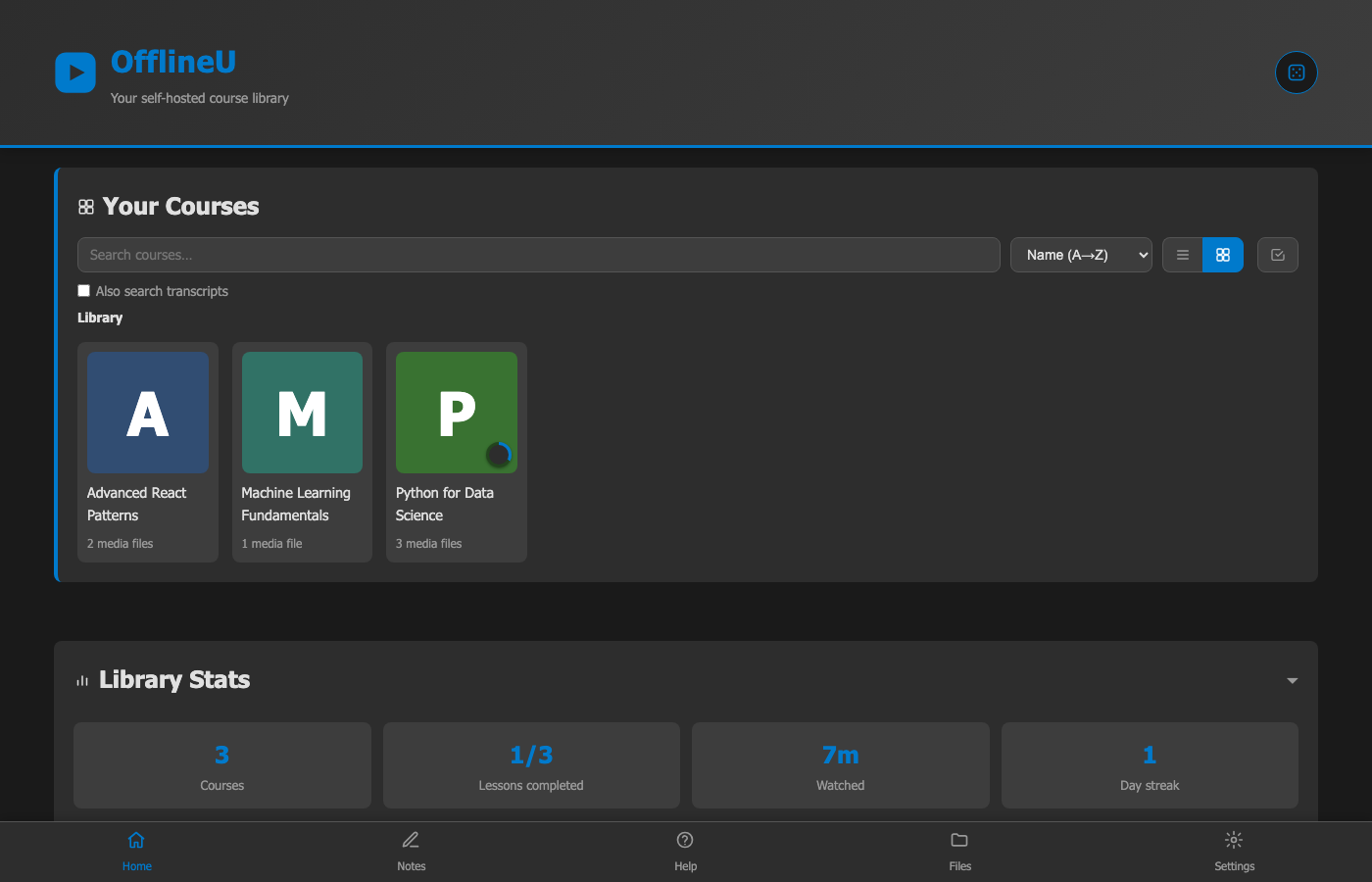Click progress ring on Python course
This screenshot has width=1372, height=882.
pos(499,455)
